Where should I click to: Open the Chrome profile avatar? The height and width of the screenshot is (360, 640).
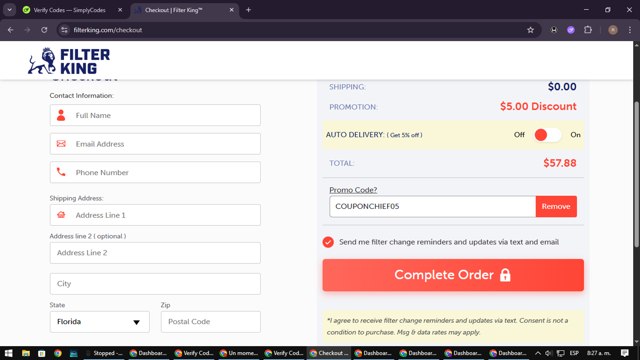click(613, 30)
